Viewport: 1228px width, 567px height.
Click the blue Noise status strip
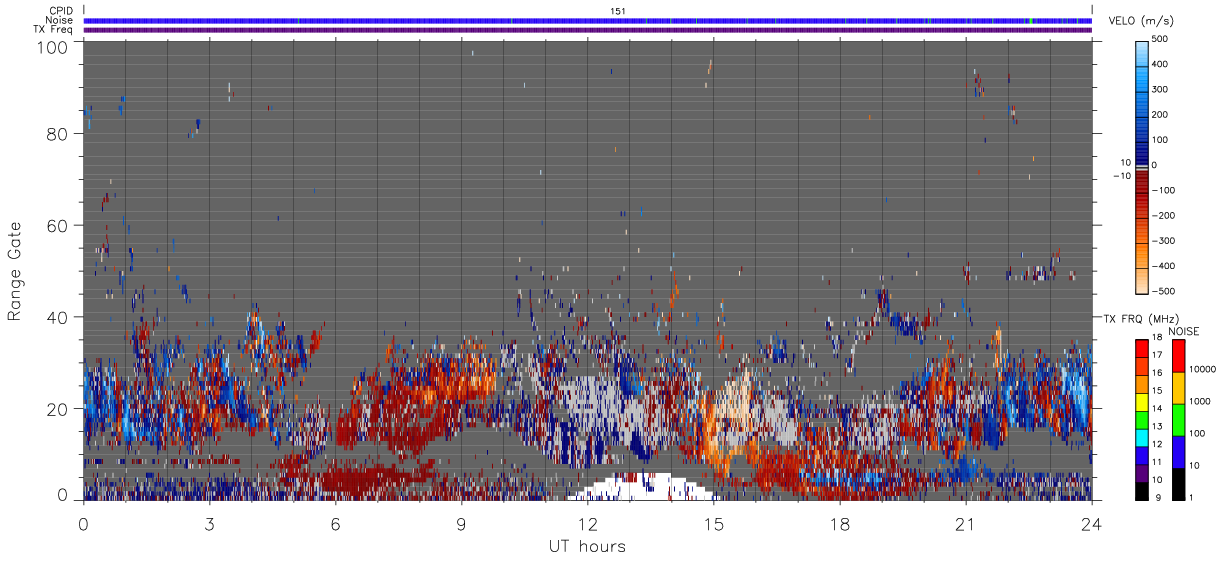588,20
